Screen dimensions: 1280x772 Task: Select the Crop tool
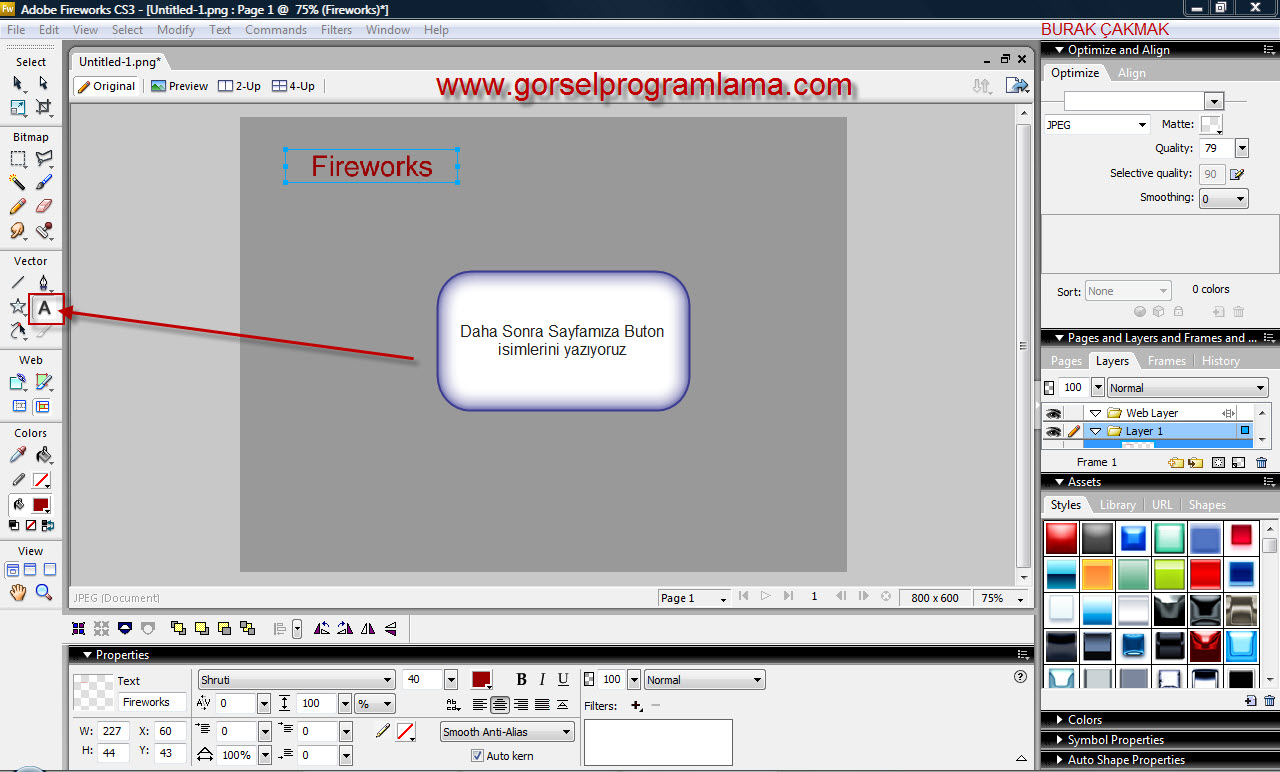click(x=44, y=107)
